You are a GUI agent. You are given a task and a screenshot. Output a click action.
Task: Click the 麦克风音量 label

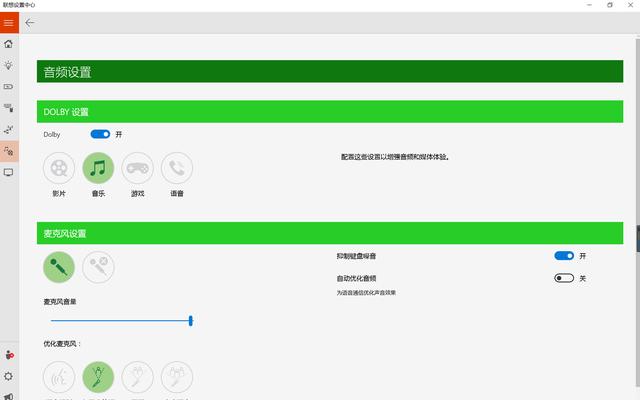pos(60,302)
